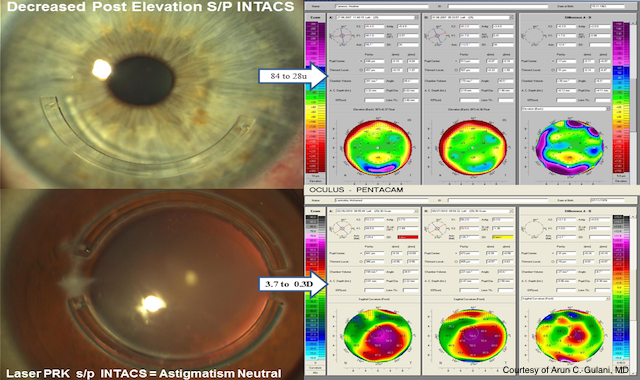Image resolution: width=640 pixels, height=380 pixels.
Task: Click the K2 value field of upper exam A
Action: pyautogui.click(x=374, y=27)
